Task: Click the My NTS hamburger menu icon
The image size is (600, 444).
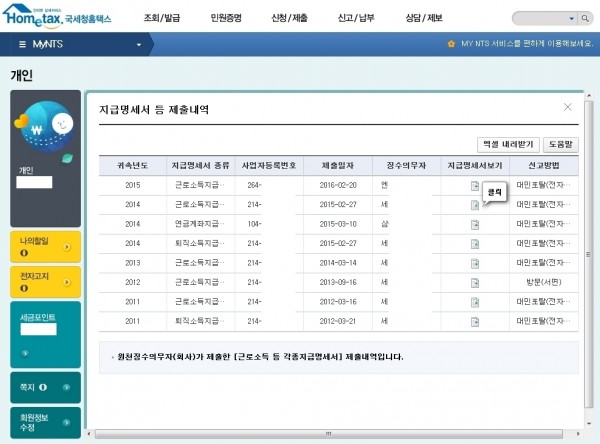Action: click(22, 45)
